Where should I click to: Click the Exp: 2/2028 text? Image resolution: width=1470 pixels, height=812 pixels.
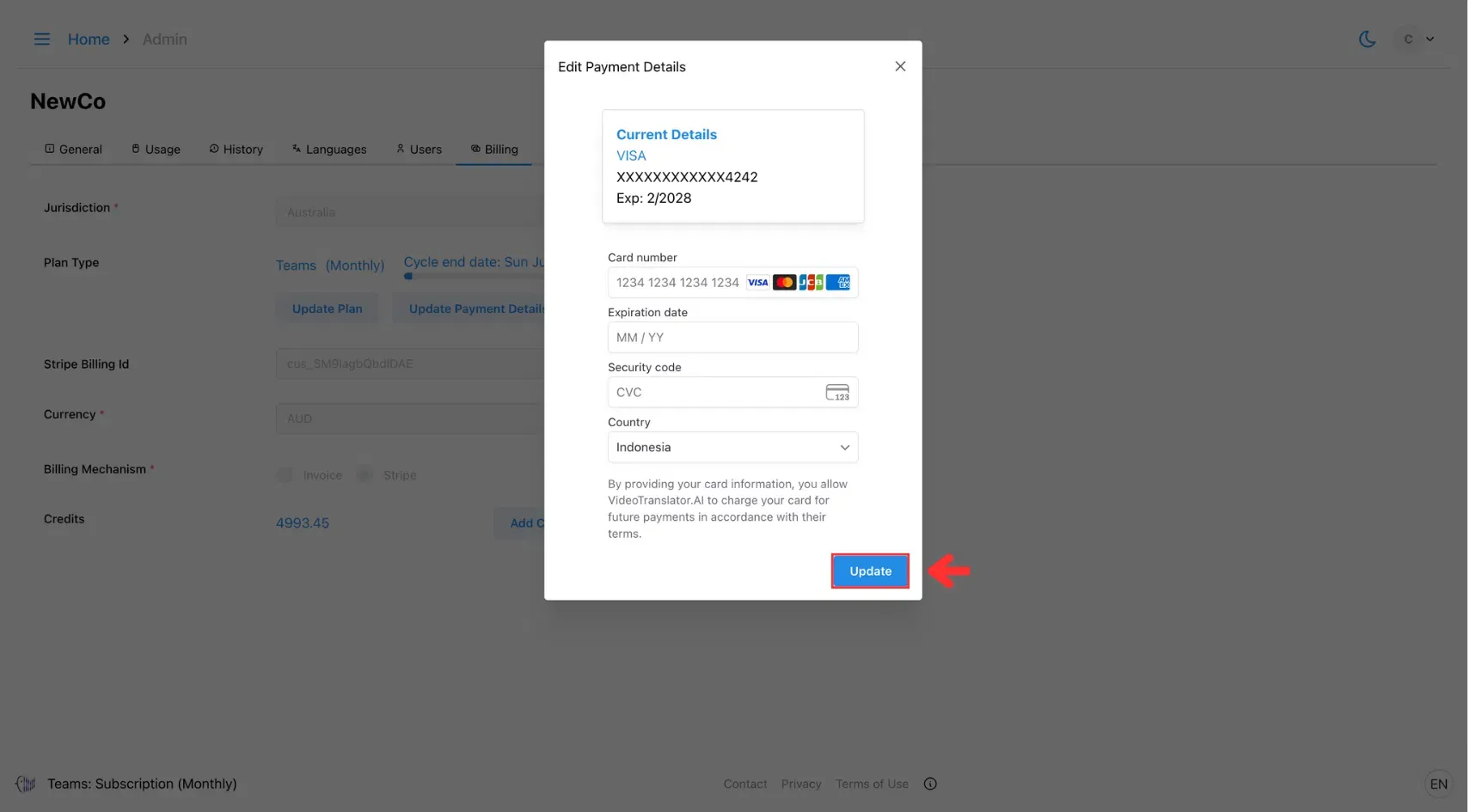coord(653,198)
